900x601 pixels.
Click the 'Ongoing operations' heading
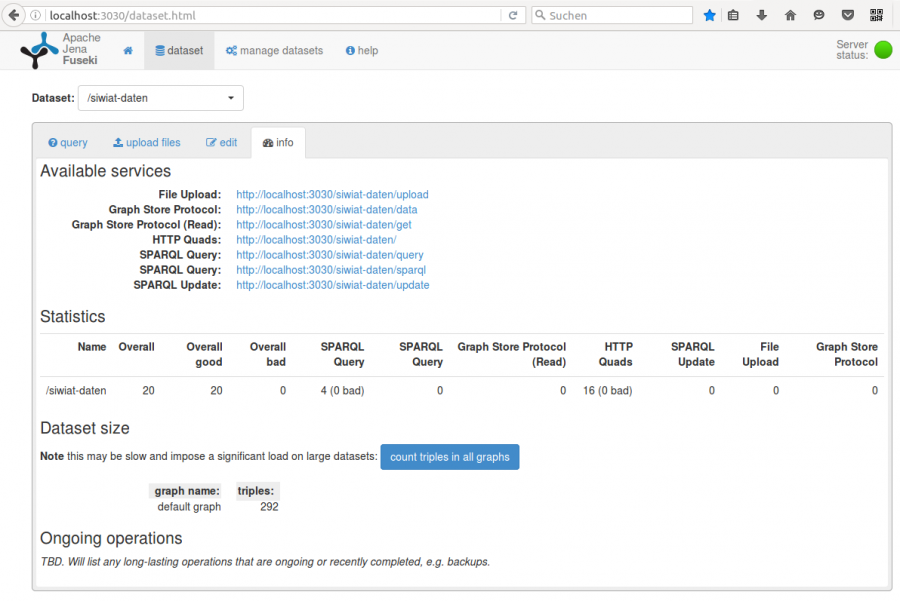point(111,538)
